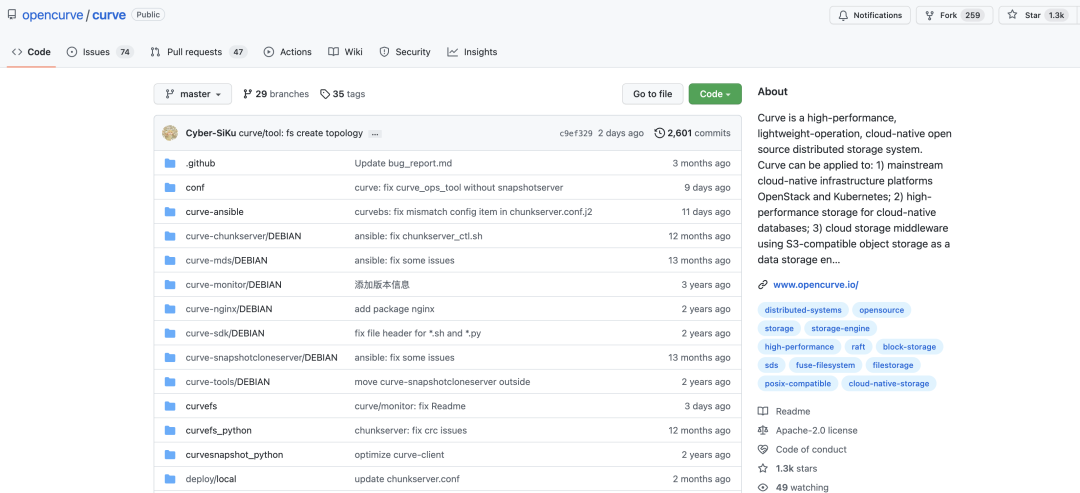
Task: Select the block-storage topic tag
Action: pos(910,347)
